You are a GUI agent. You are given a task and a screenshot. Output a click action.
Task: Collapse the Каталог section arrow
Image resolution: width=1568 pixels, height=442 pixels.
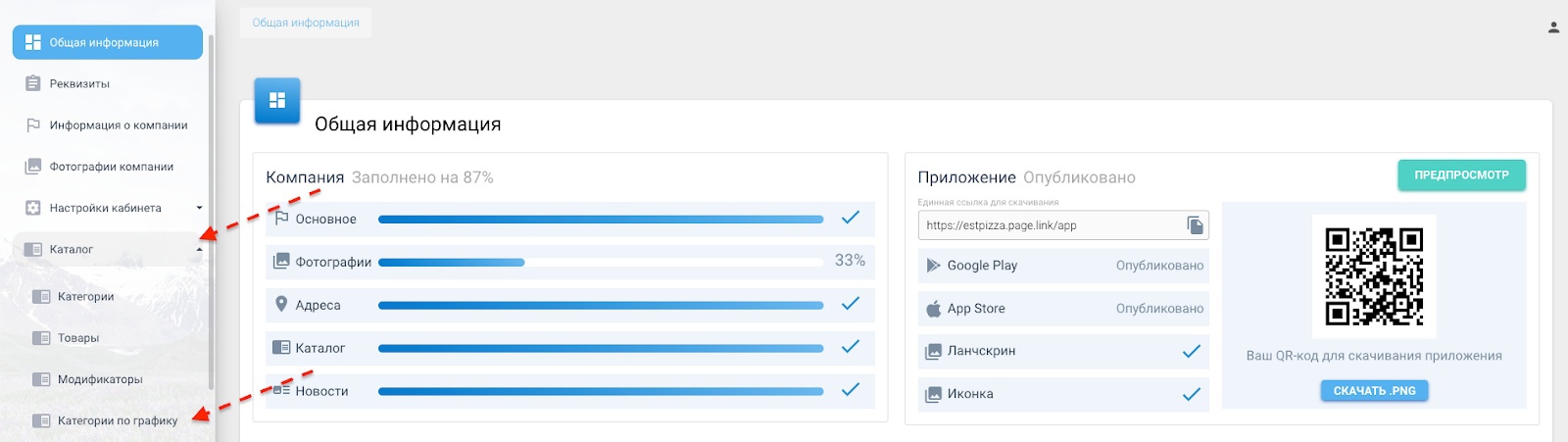(x=199, y=250)
